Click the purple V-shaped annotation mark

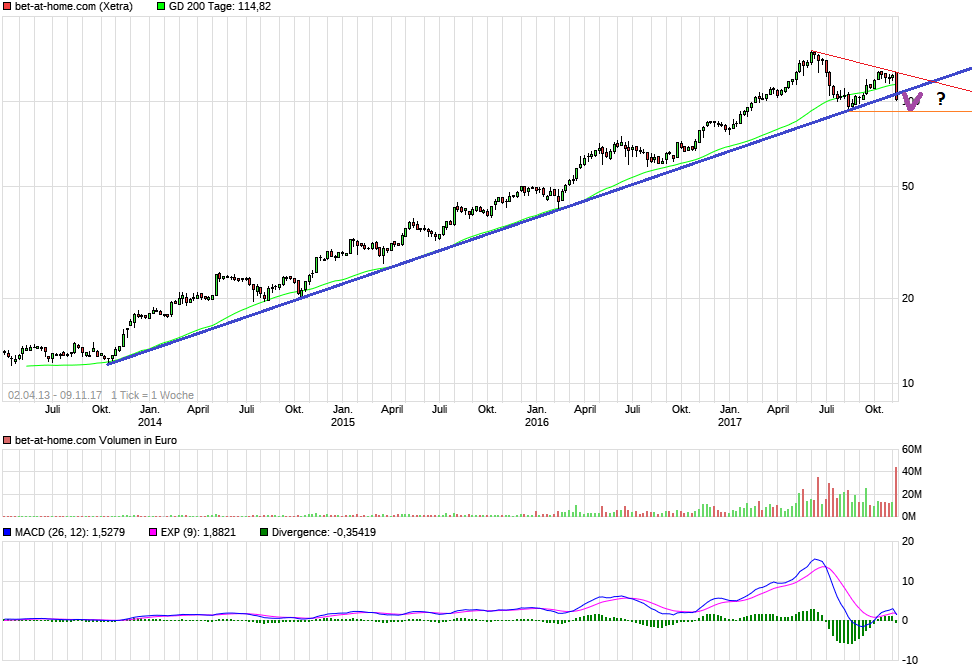click(911, 101)
